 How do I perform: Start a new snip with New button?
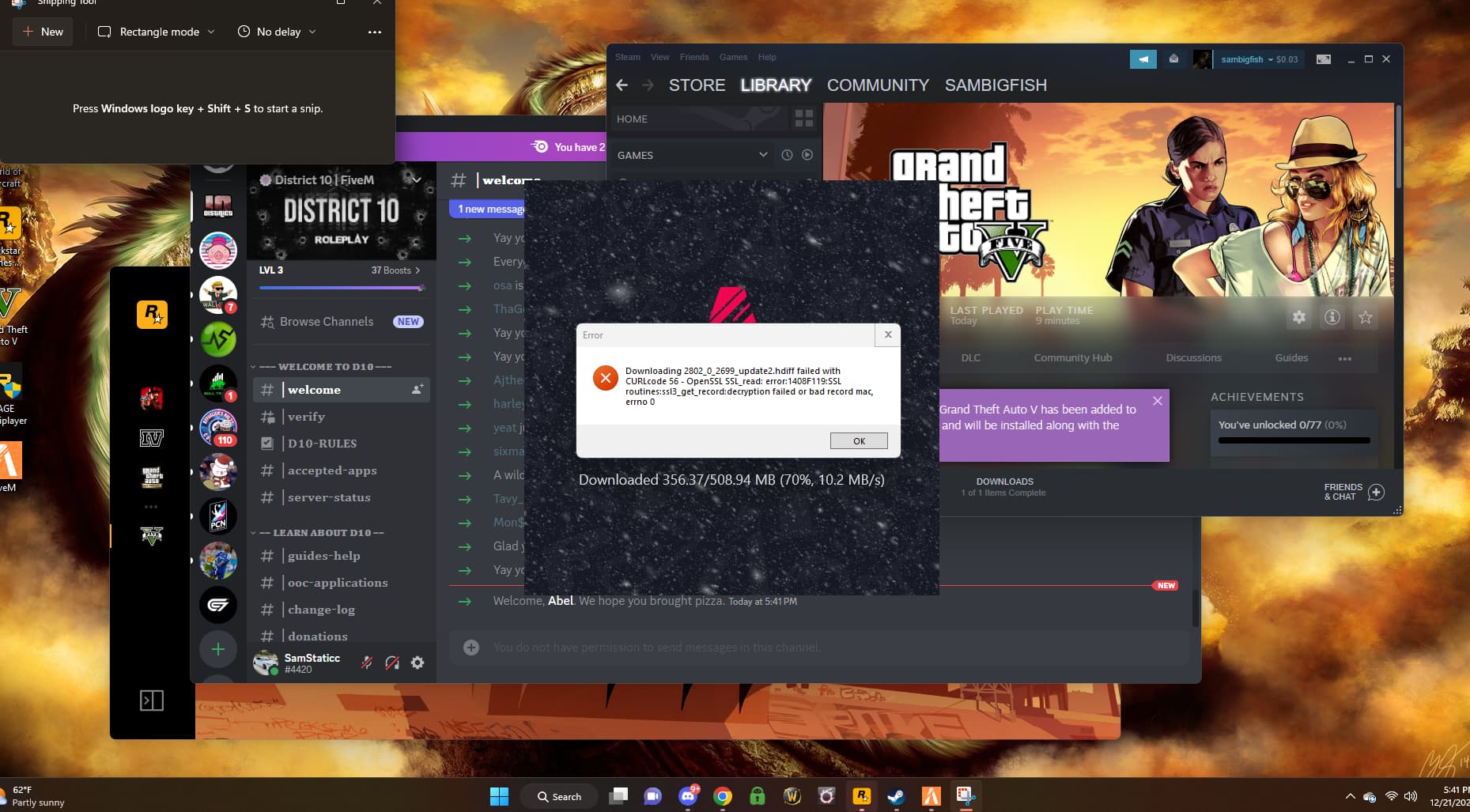point(43,32)
